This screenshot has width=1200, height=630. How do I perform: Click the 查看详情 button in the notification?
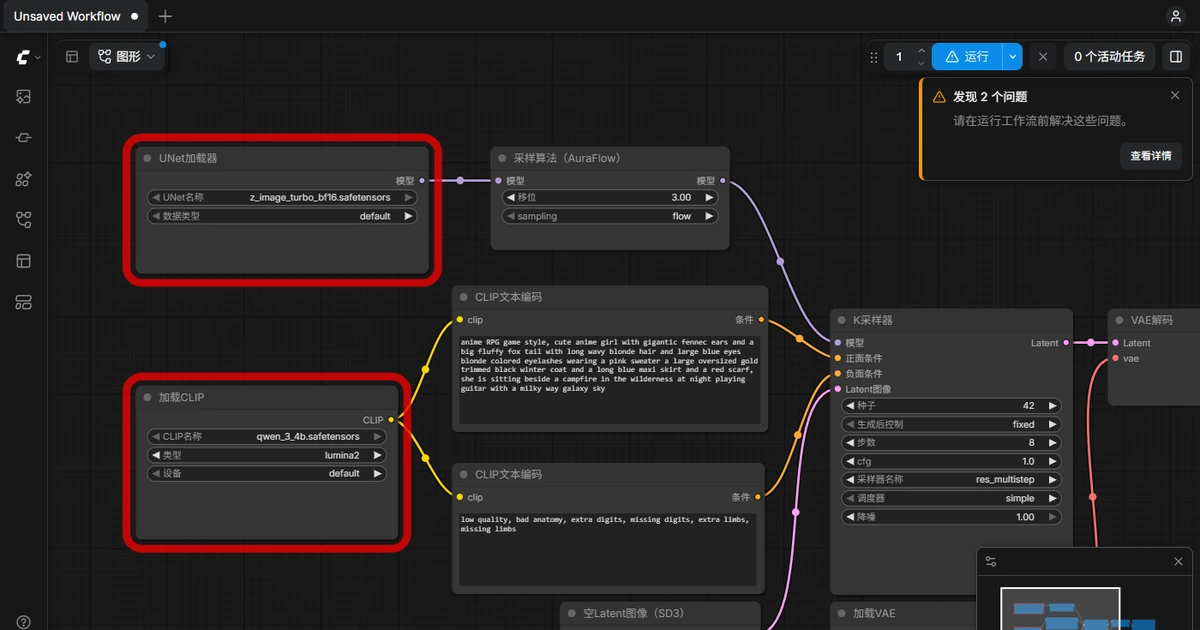1151,156
